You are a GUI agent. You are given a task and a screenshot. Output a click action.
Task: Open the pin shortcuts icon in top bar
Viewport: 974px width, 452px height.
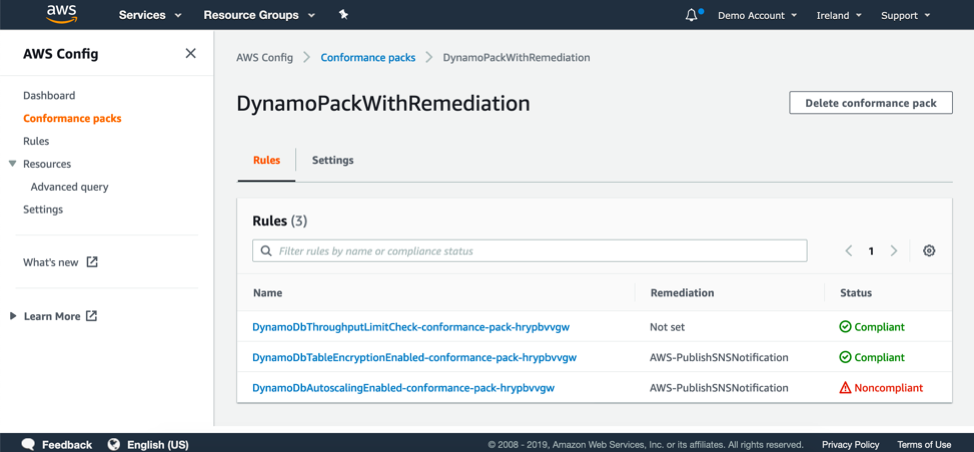click(344, 14)
